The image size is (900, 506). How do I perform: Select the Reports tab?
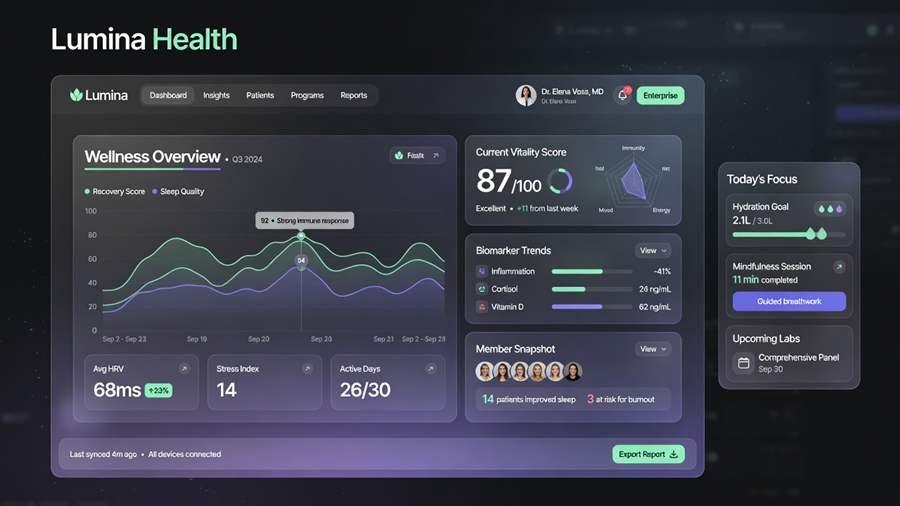pyautogui.click(x=354, y=95)
